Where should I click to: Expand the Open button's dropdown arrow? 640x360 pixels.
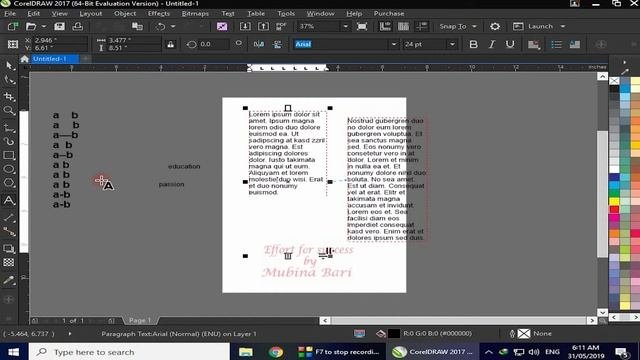44,27
